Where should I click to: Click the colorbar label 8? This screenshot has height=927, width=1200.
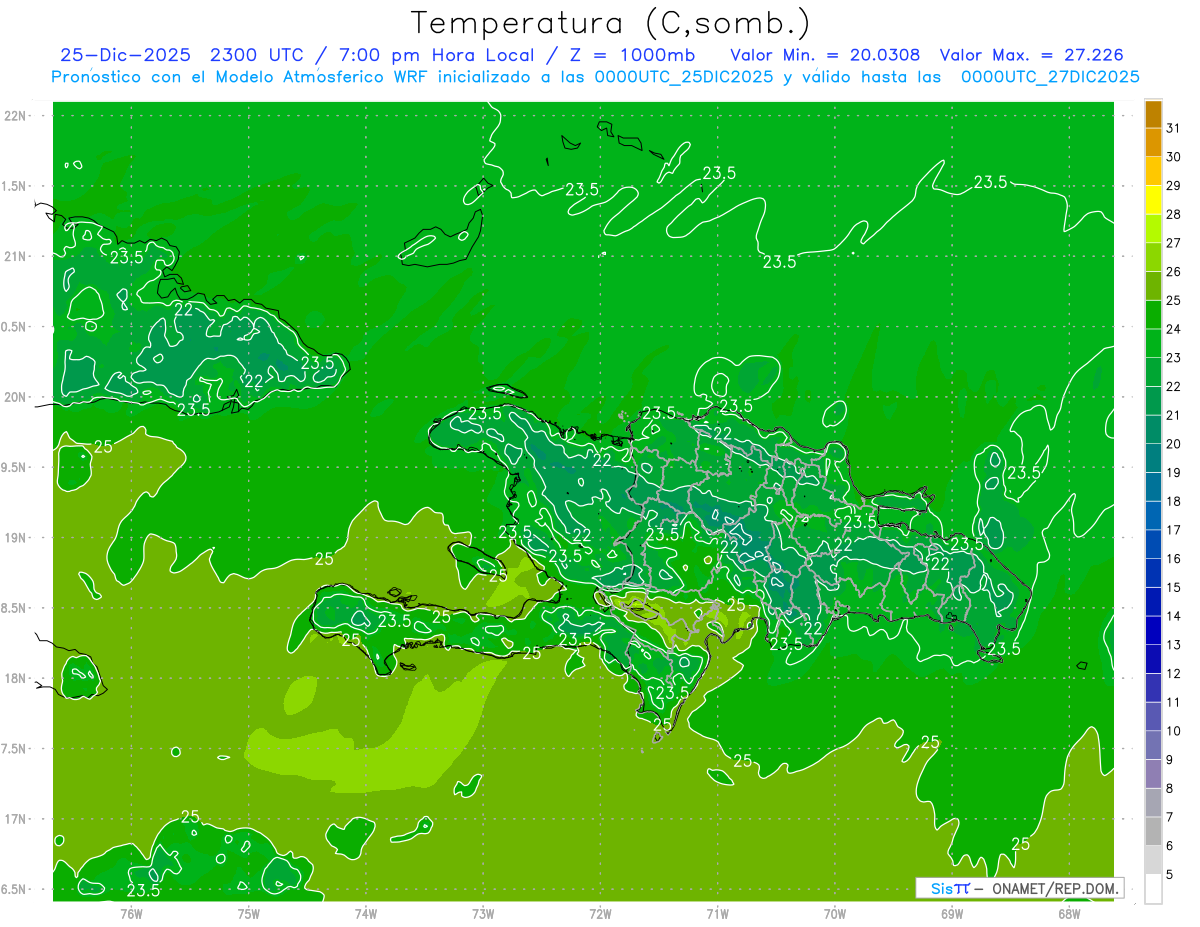coord(1170,788)
